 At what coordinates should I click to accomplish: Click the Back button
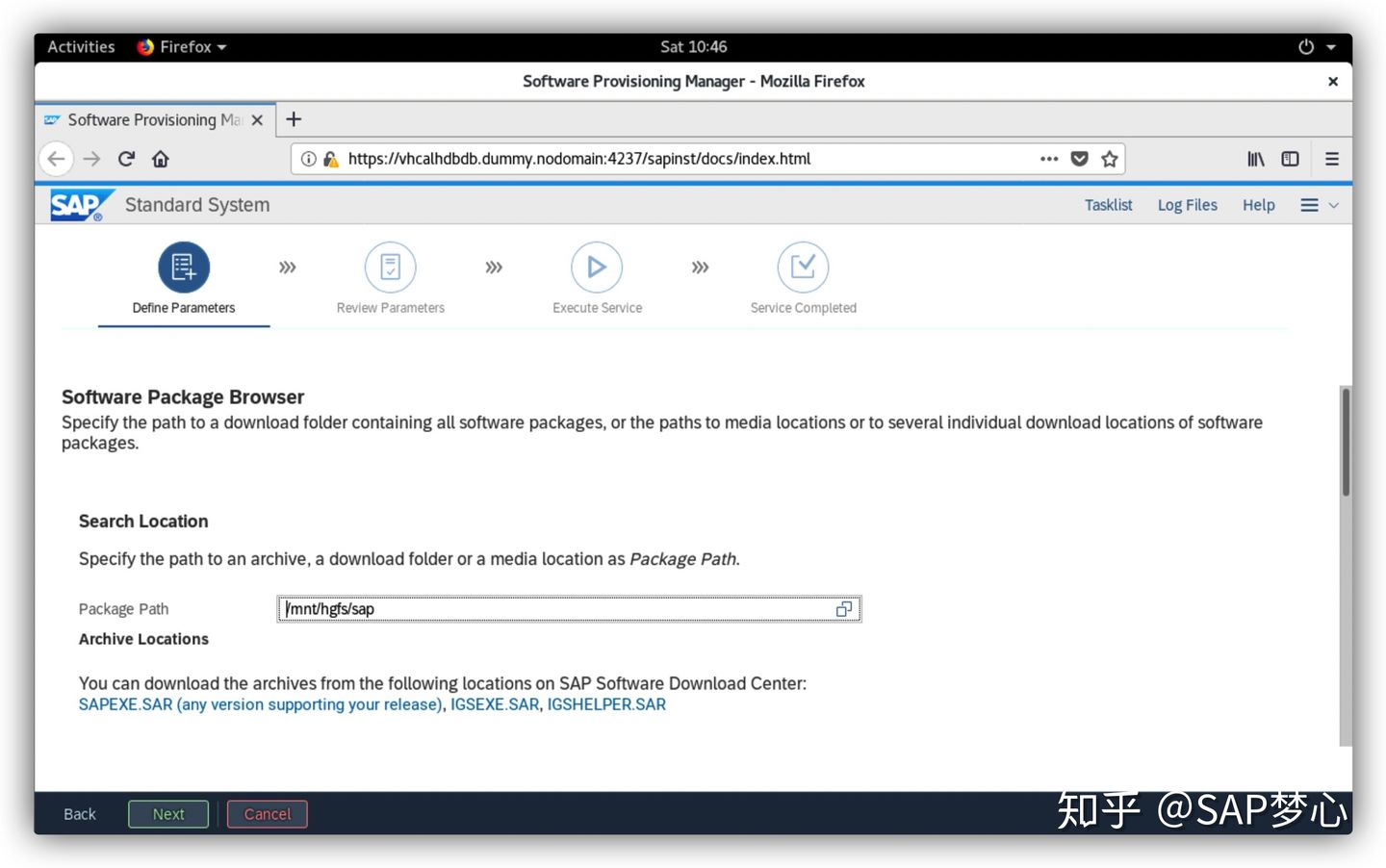point(80,814)
